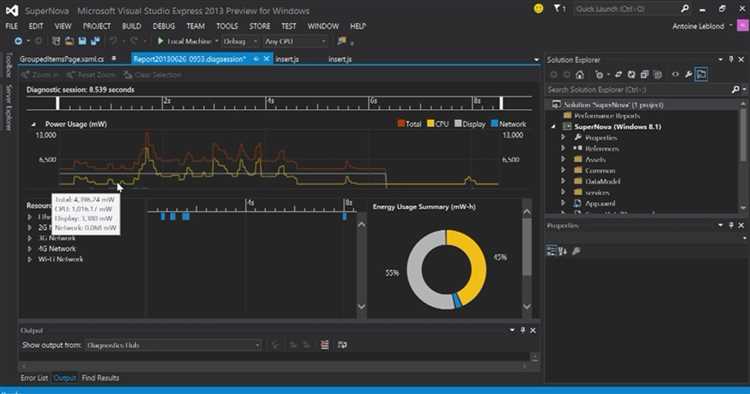The image size is (750, 394).
Task: Click the Home icon in Solution Explorer
Action: pos(580,75)
